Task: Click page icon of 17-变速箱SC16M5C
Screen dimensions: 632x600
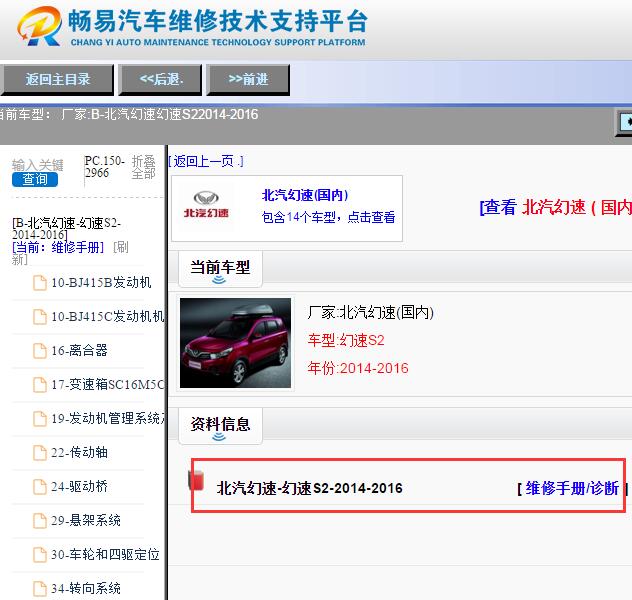Action: (x=40, y=384)
